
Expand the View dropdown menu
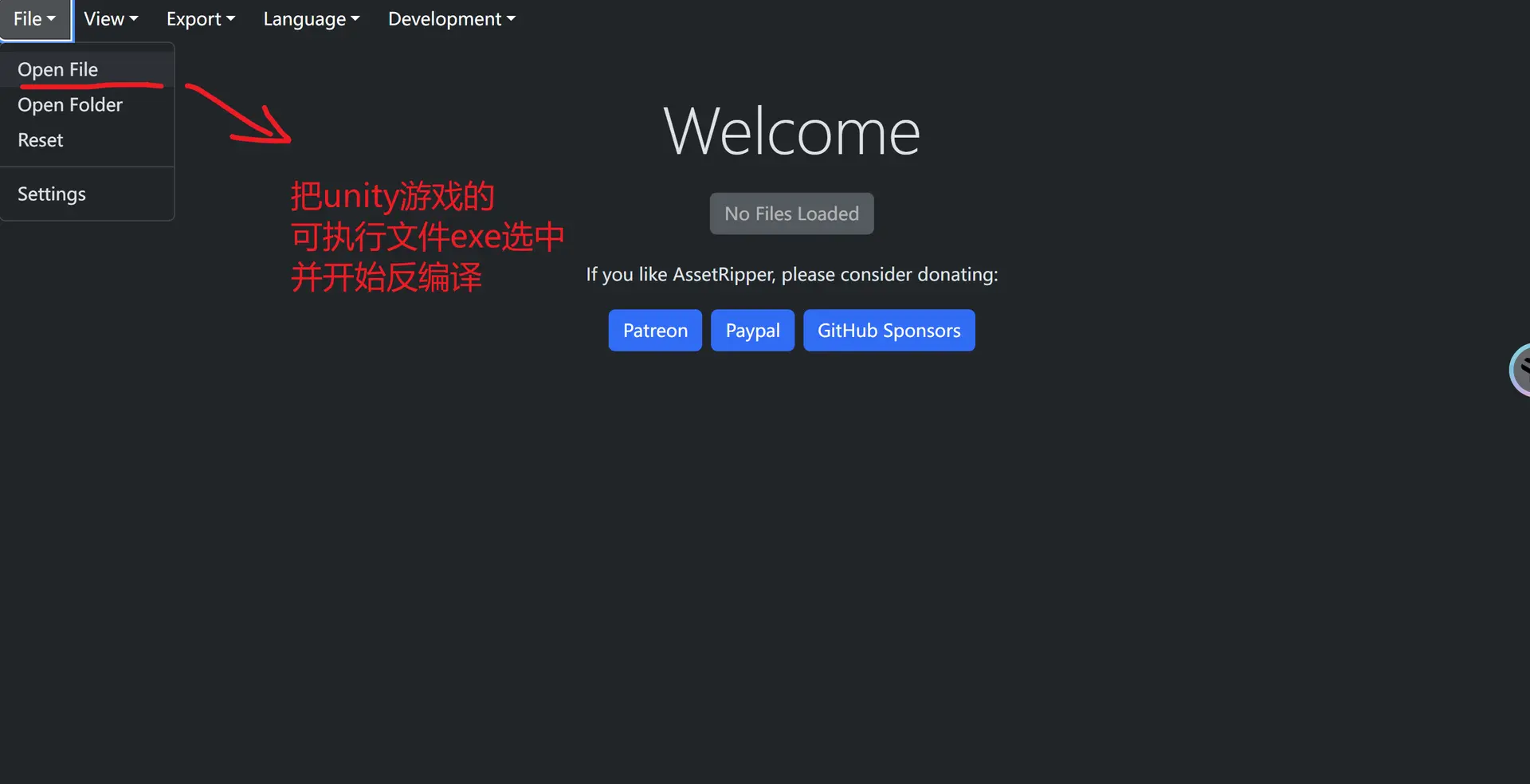click(111, 19)
